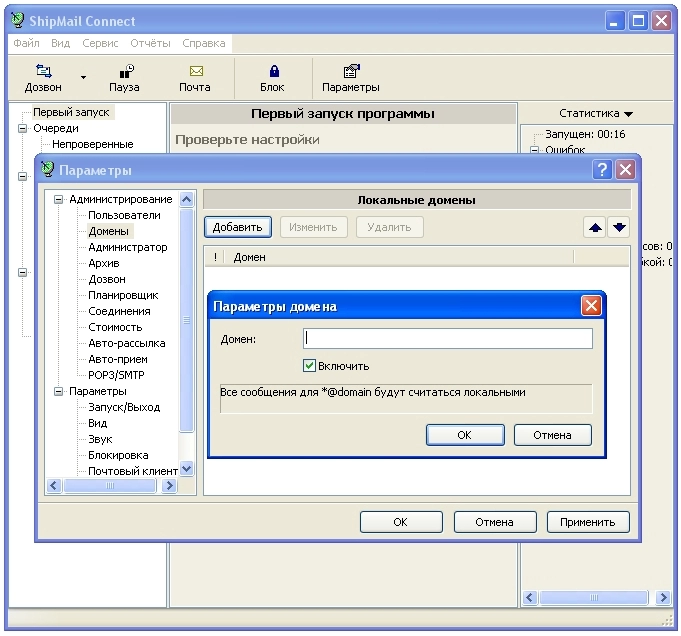Screen dimensions: 681x636
Task: Select Первый запуск in main tree
Action: 71,113
